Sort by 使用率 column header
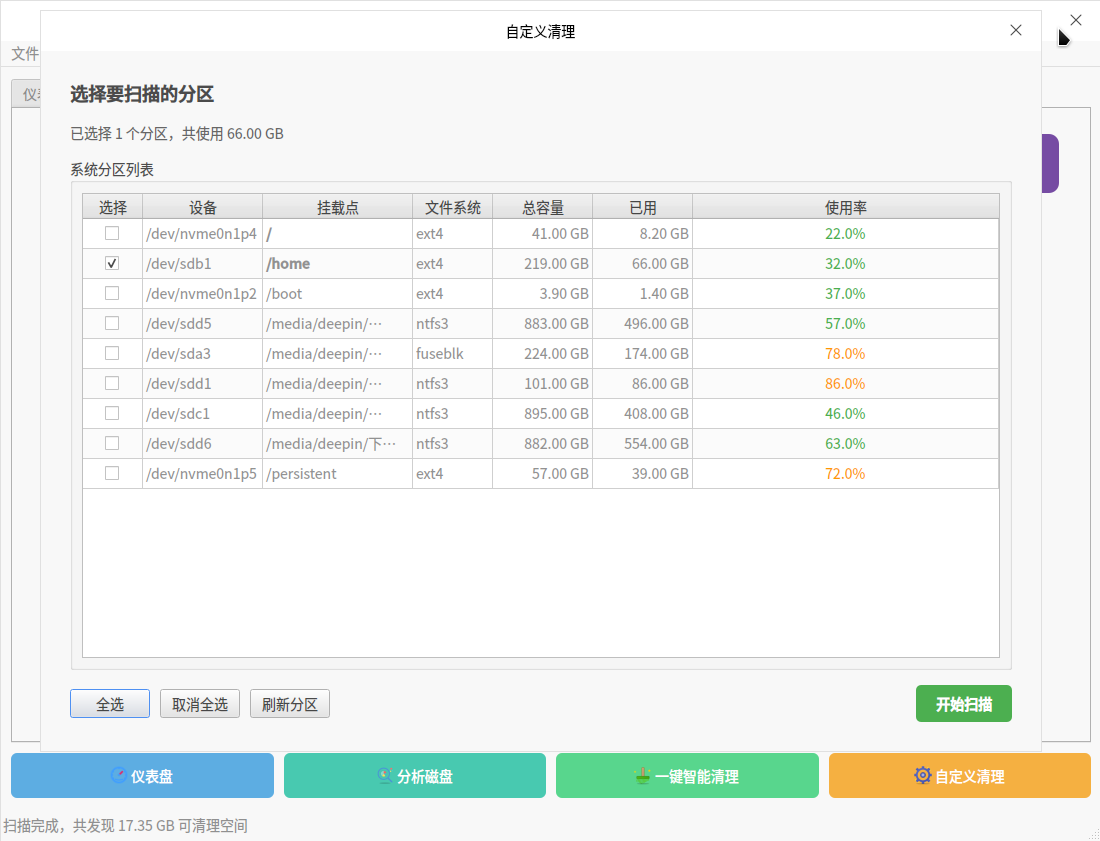This screenshot has width=1100, height=841. tap(845, 207)
